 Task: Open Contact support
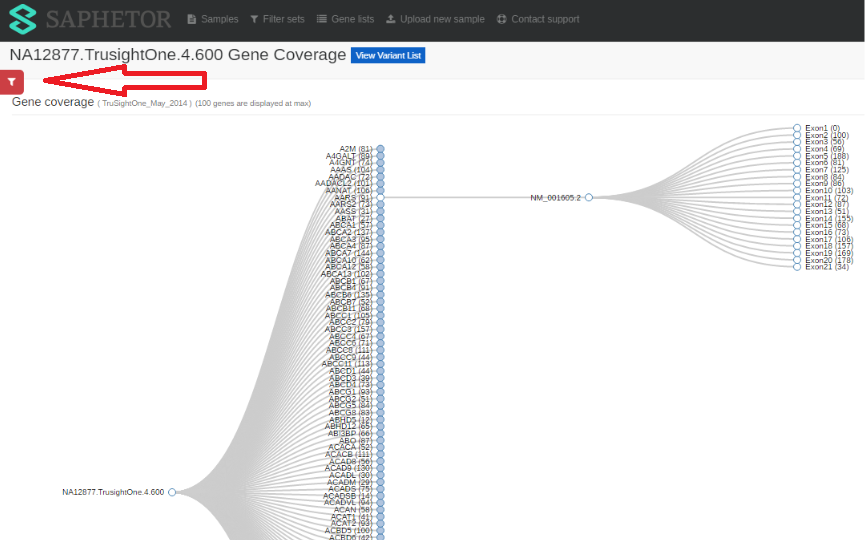[x=538, y=19]
